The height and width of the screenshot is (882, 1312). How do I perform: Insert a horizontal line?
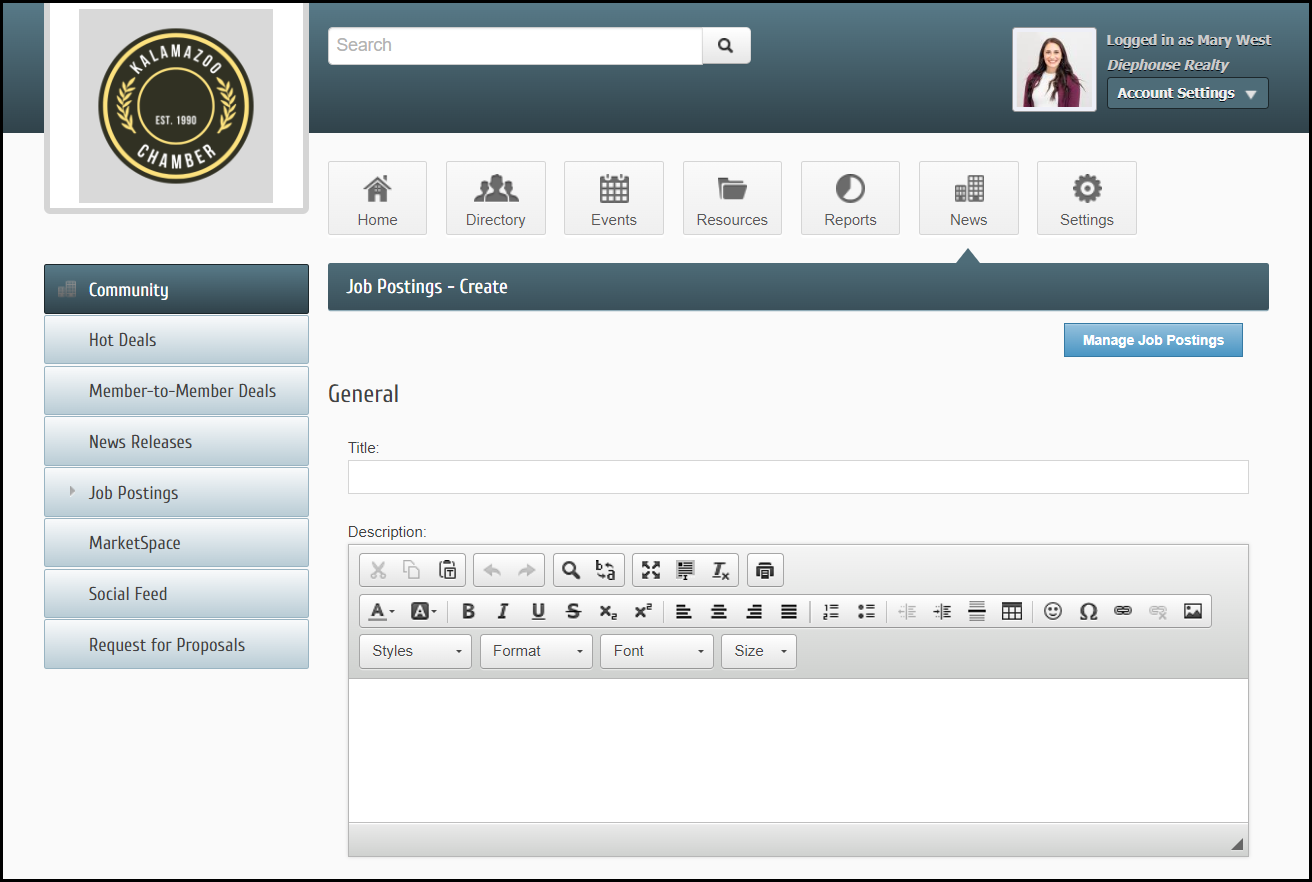[x=977, y=611]
